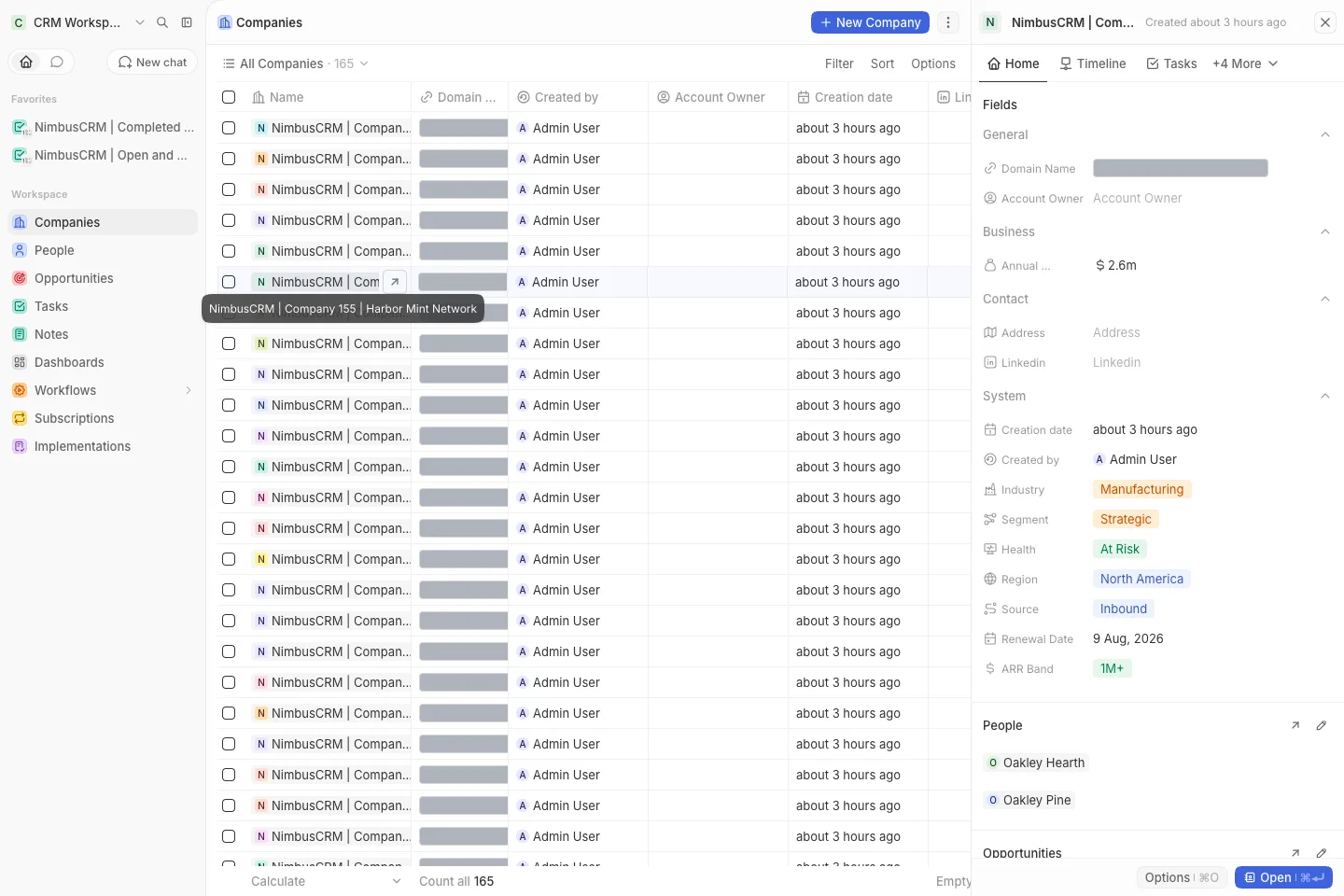The image size is (1344, 896).
Task: Collapse sidebar with the panel icon
Action: [187, 22]
